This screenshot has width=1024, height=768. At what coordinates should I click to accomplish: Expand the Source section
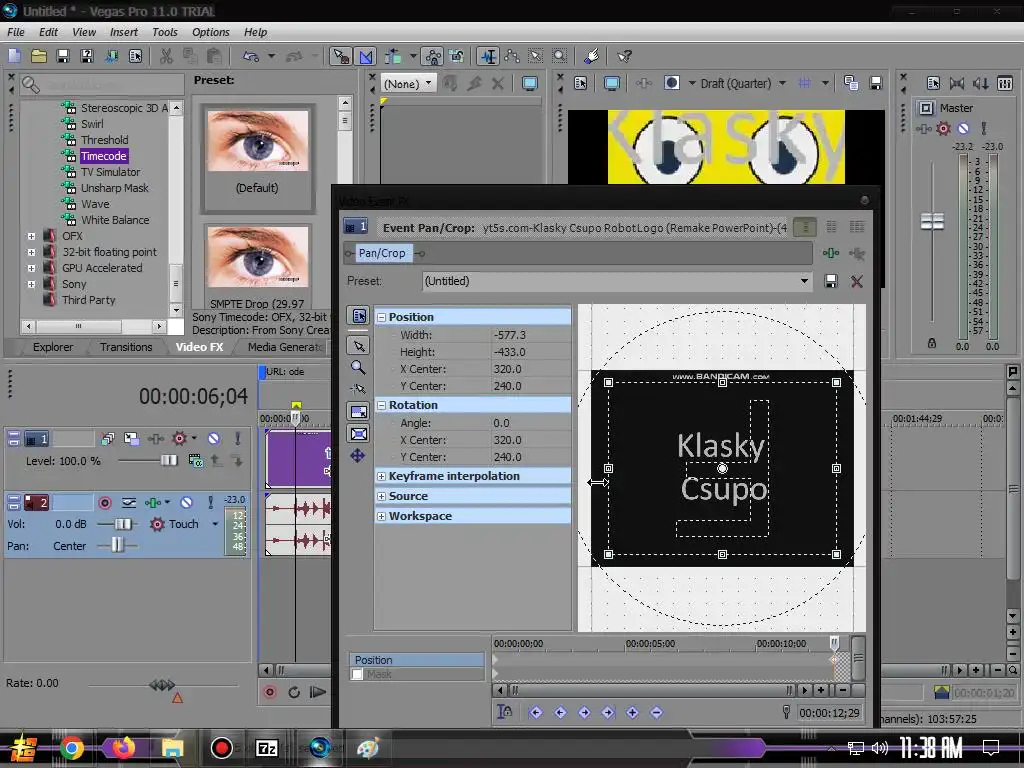(381, 496)
